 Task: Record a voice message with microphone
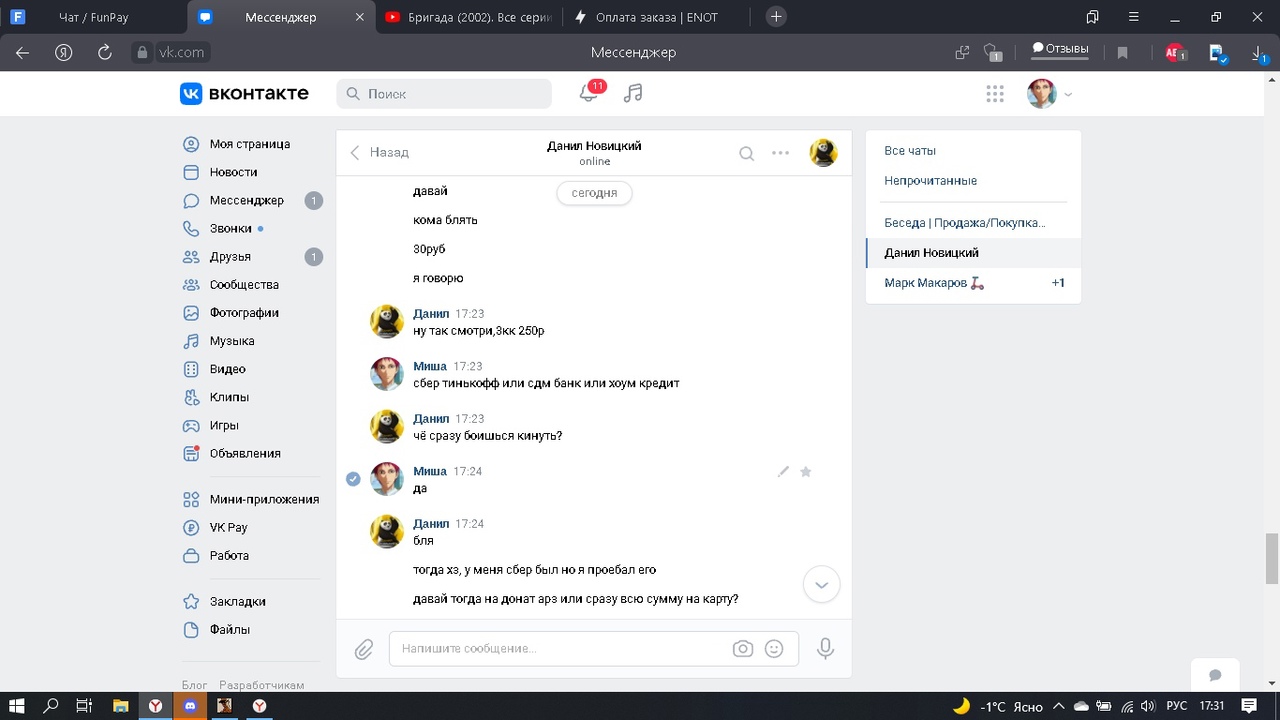(x=825, y=649)
